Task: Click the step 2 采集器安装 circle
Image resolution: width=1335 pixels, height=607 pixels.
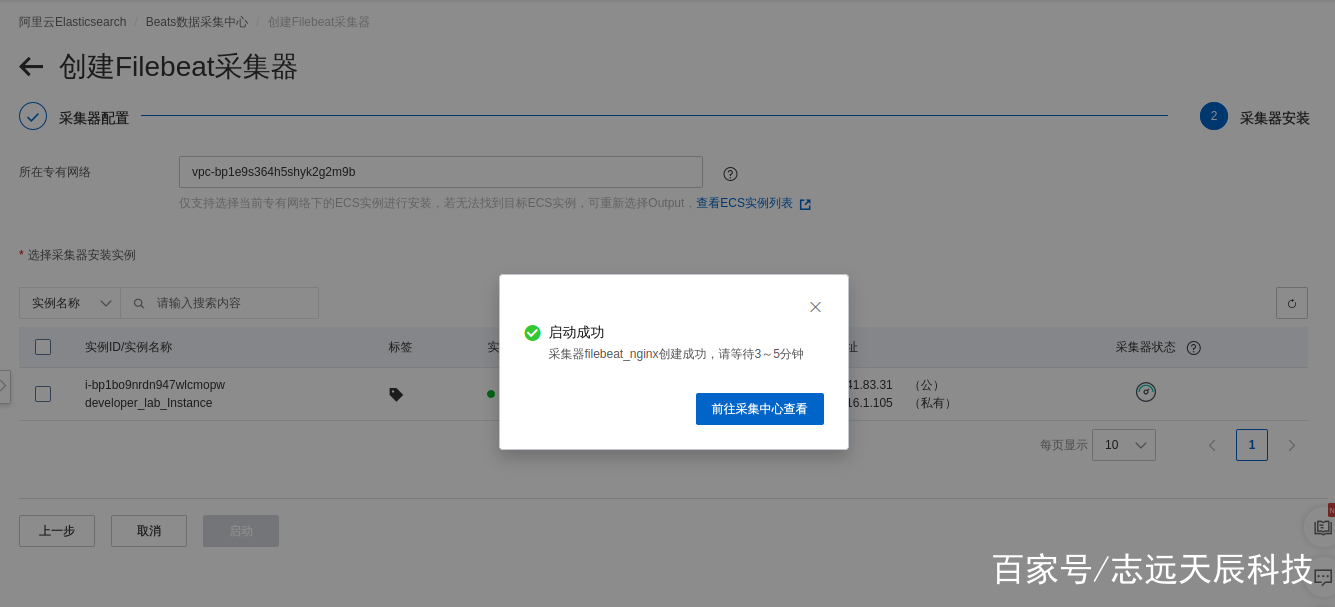Action: point(1214,116)
